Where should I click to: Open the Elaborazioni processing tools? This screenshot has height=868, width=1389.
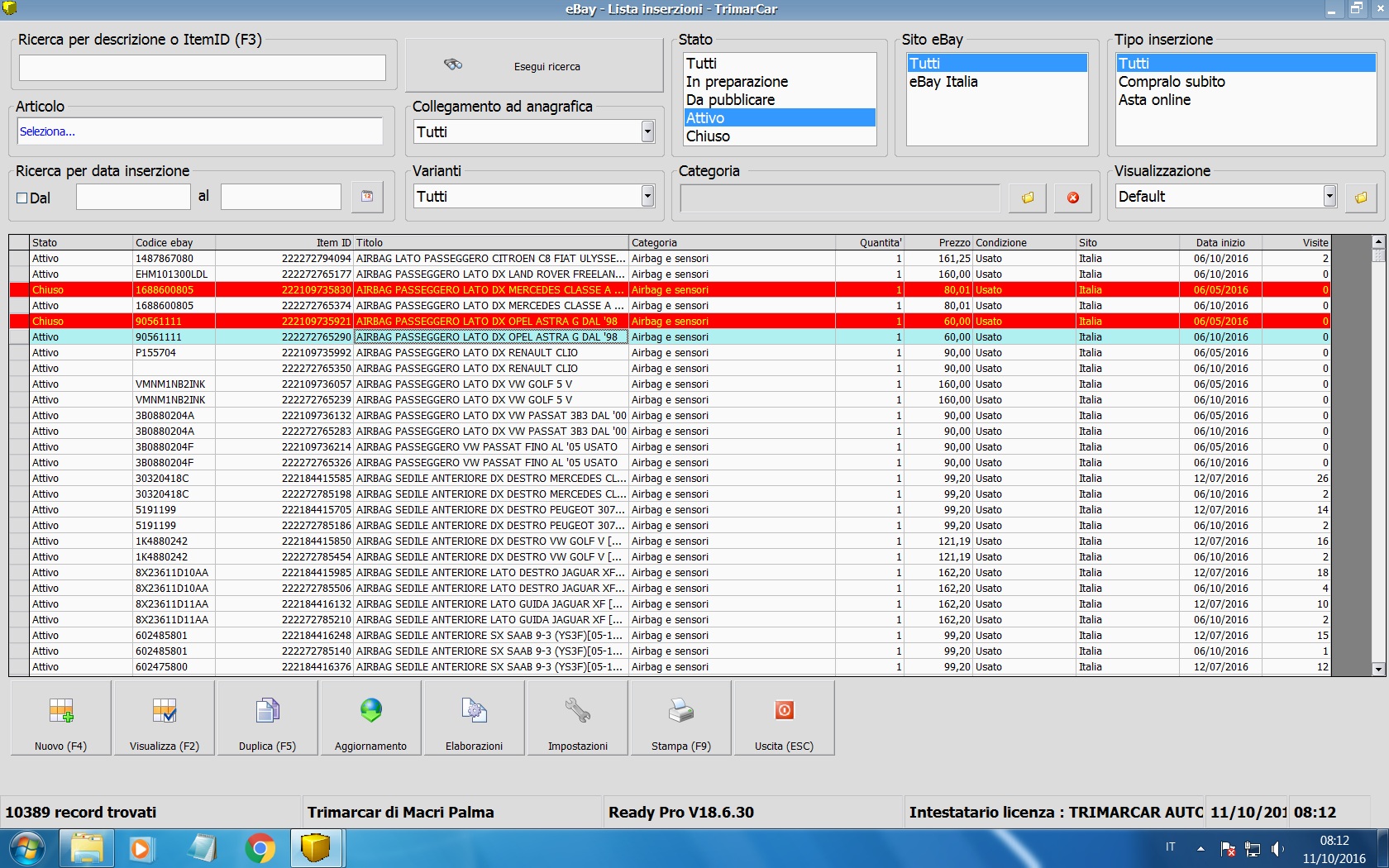pos(474,718)
